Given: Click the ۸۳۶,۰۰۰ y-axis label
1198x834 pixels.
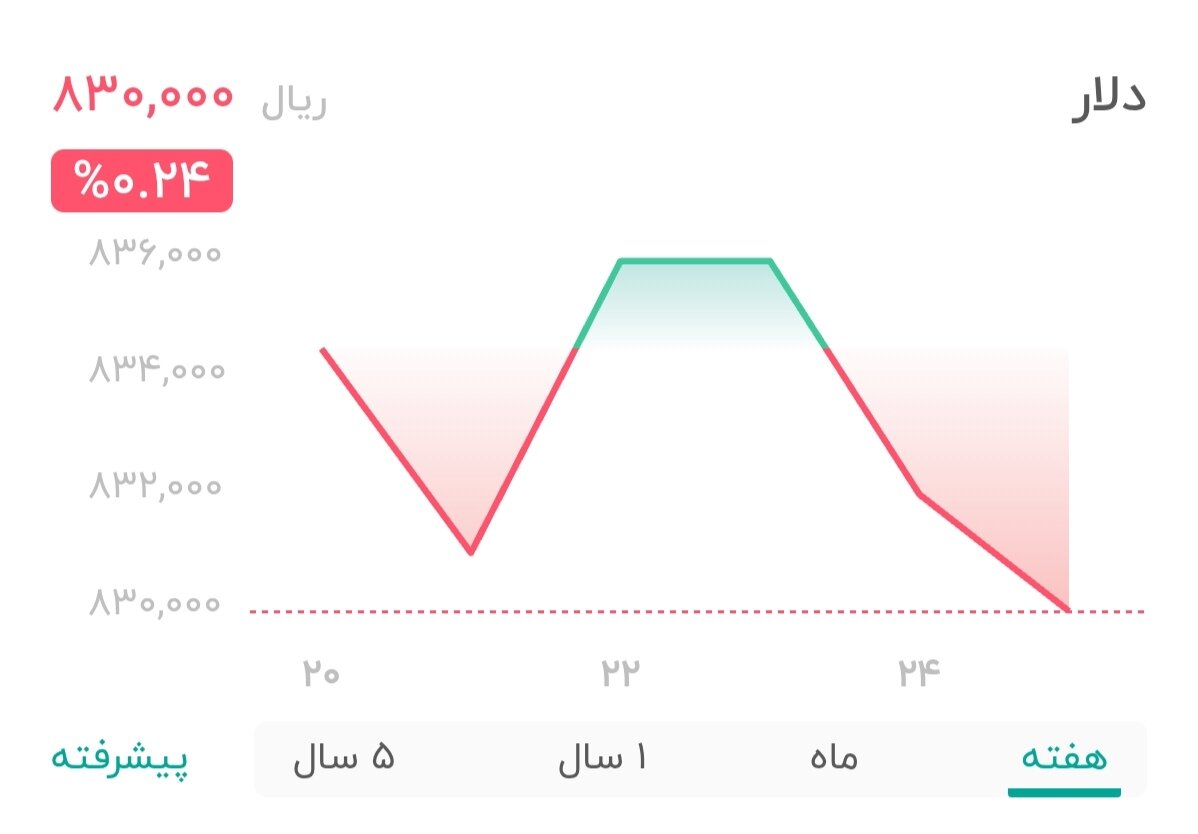Looking at the screenshot, I should coord(156,254).
